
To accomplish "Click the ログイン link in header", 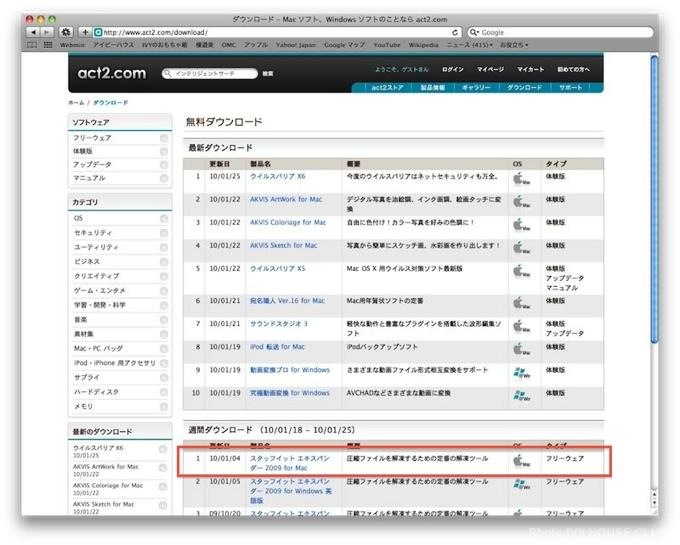I will [x=453, y=70].
